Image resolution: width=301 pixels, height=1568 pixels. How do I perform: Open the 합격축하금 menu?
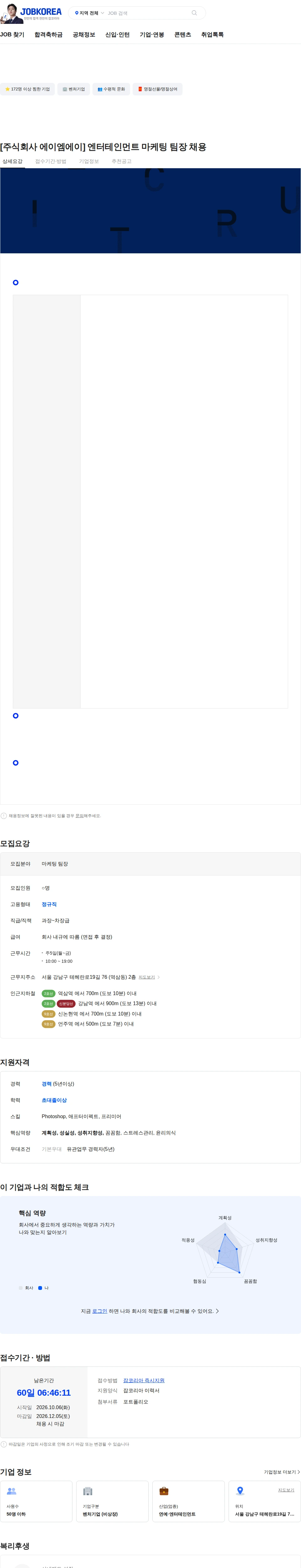coord(49,35)
